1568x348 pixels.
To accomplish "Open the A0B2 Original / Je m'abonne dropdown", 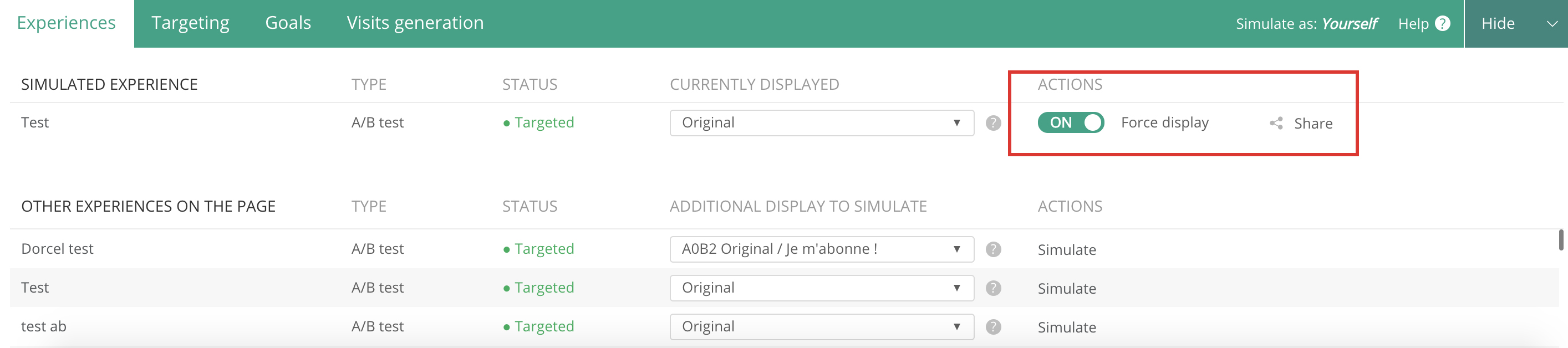I will pos(821,249).
